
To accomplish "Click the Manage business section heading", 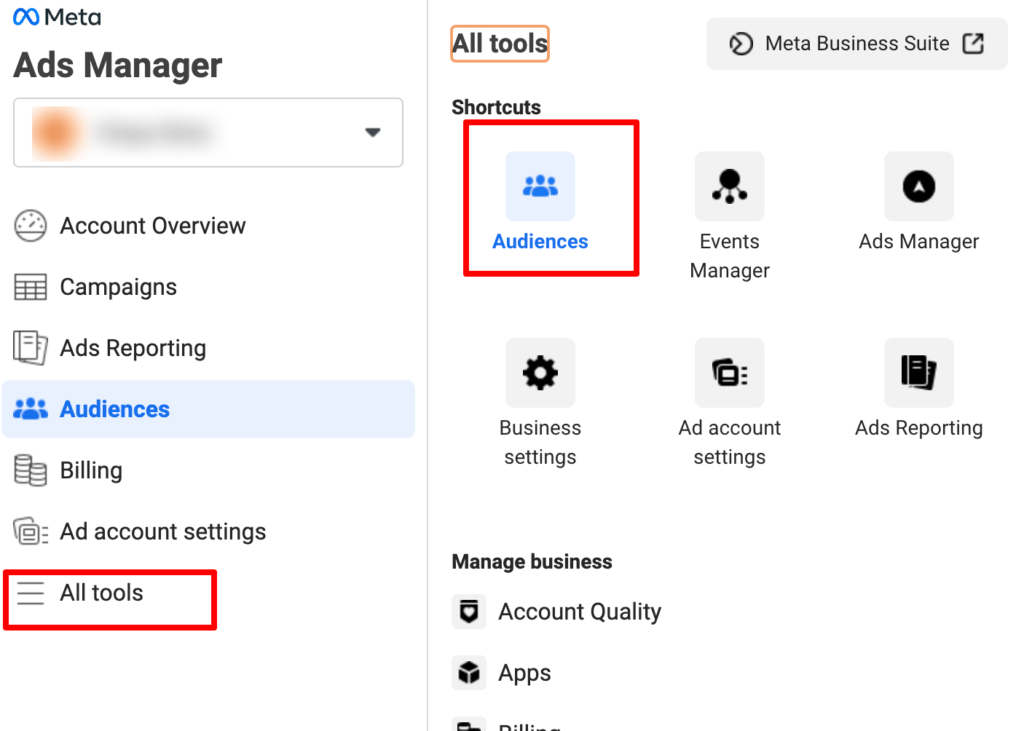I will pyautogui.click(x=532, y=562).
